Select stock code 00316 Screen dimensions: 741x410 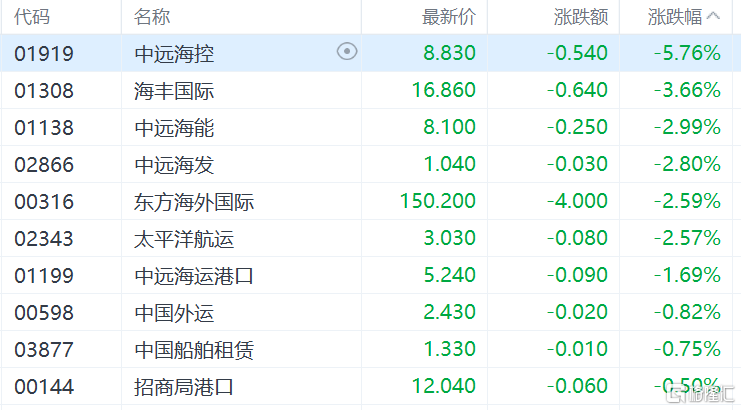point(44,202)
